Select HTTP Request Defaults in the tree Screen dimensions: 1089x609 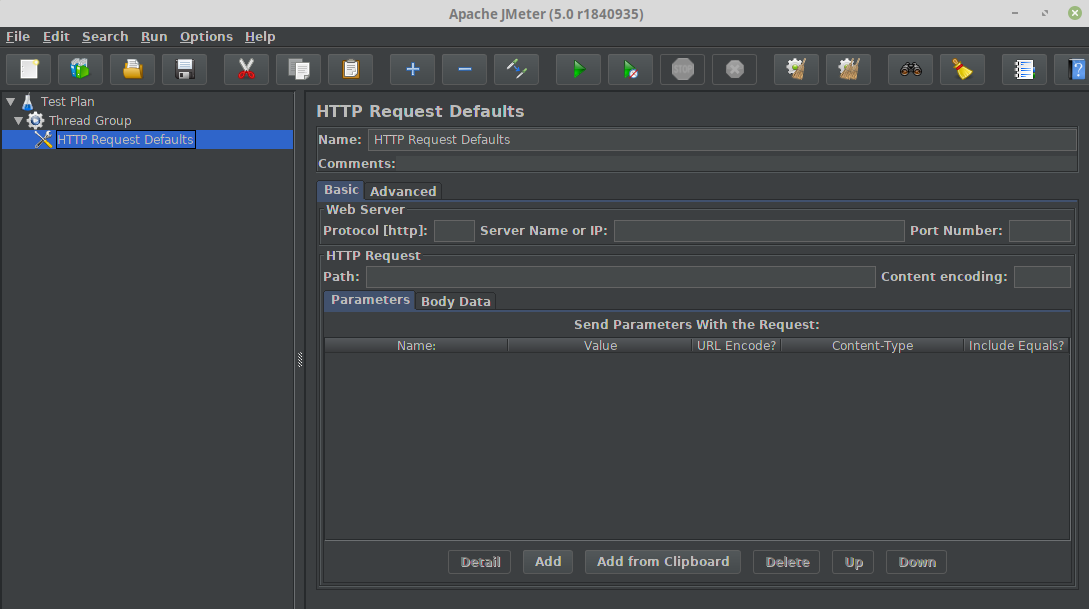point(125,140)
